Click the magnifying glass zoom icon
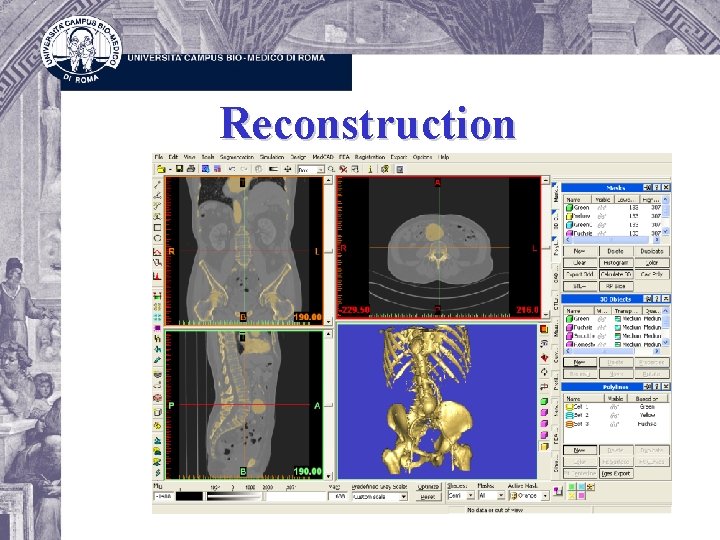The height and width of the screenshot is (540, 720). (x=331, y=169)
